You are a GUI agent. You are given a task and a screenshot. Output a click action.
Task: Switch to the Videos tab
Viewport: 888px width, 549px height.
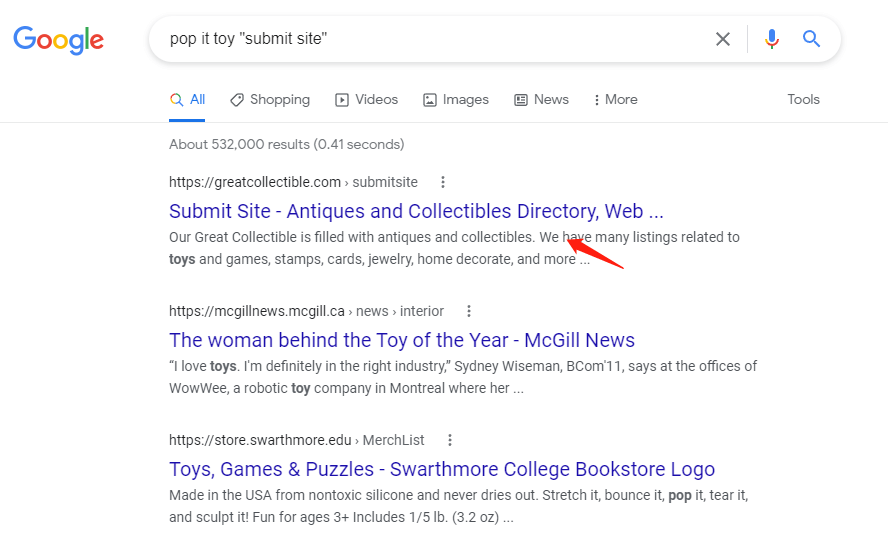pos(366,100)
